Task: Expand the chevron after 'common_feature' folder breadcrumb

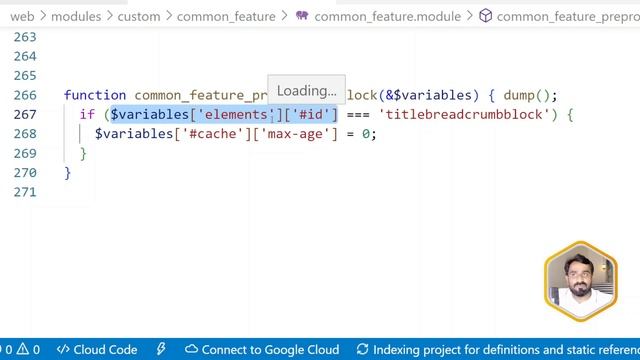Action: [x=284, y=16]
